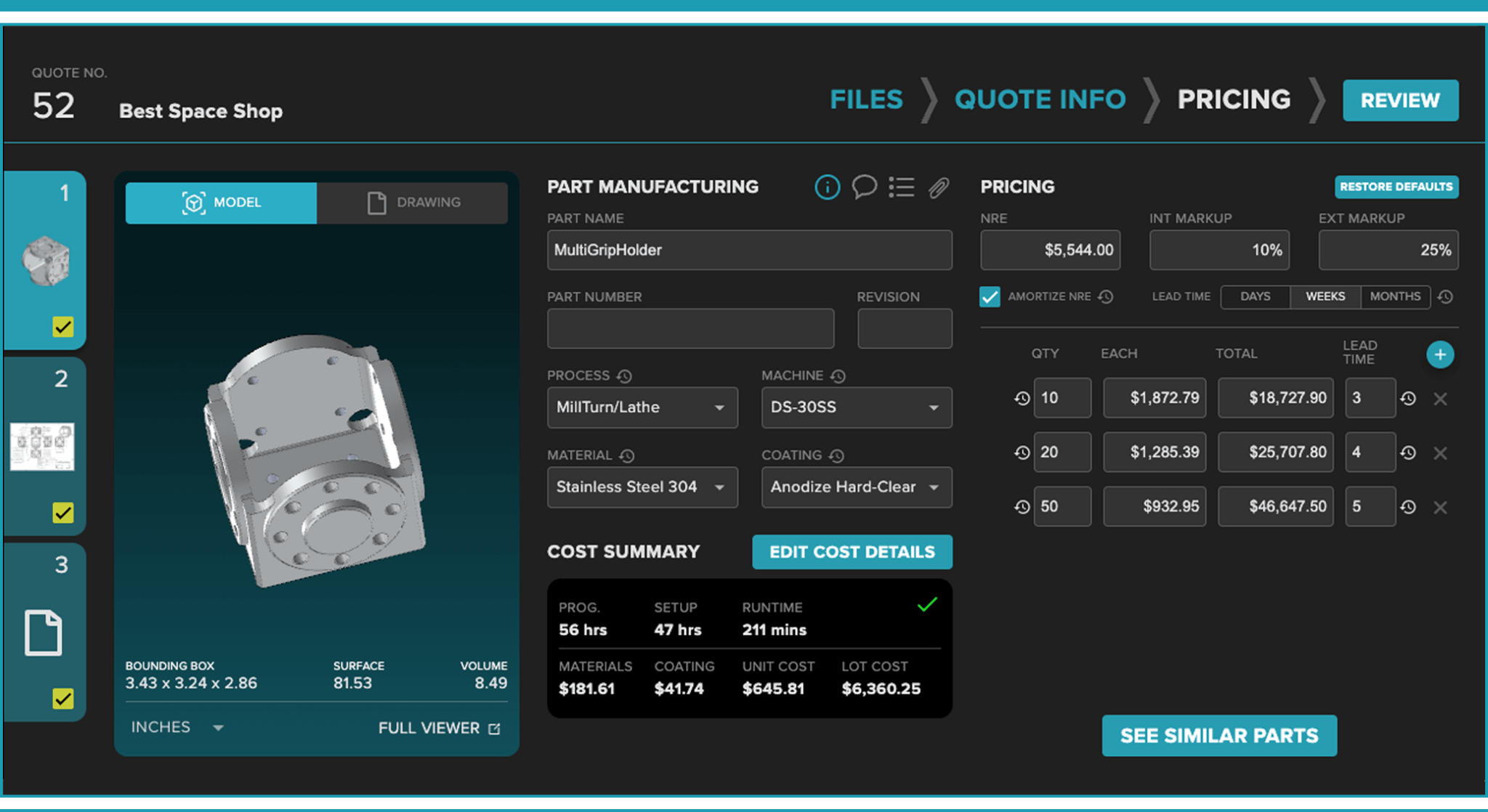The image size is (1488, 812).
Task: Click history icon next to Coating
Action: [x=836, y=455]
